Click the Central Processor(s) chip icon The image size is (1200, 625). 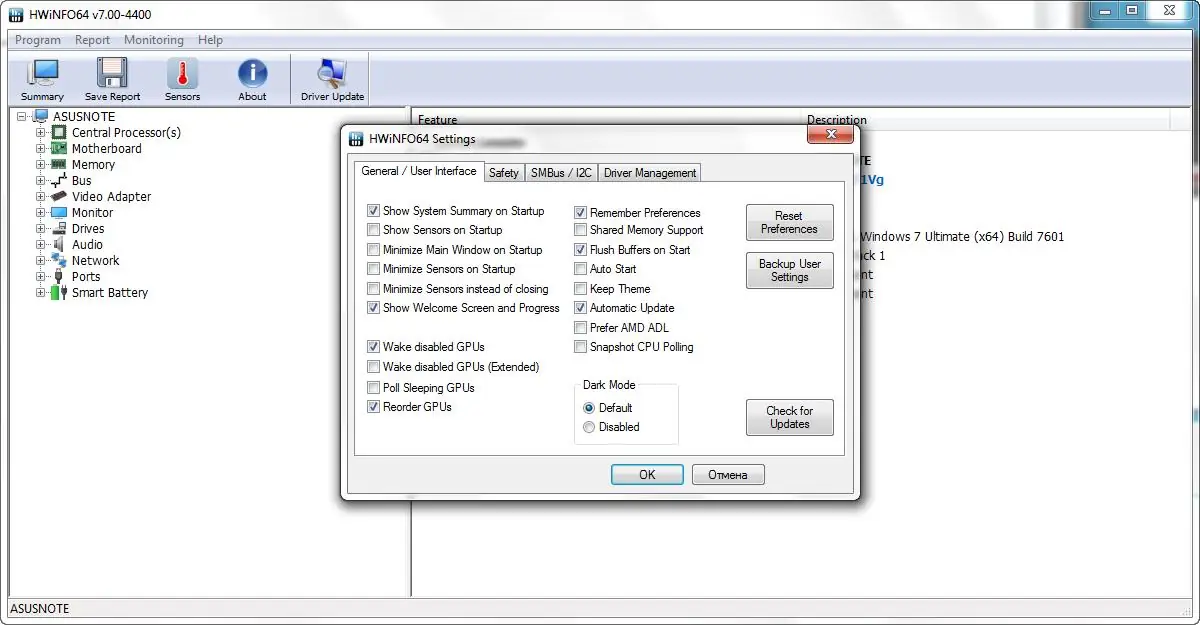click(60, 132)
